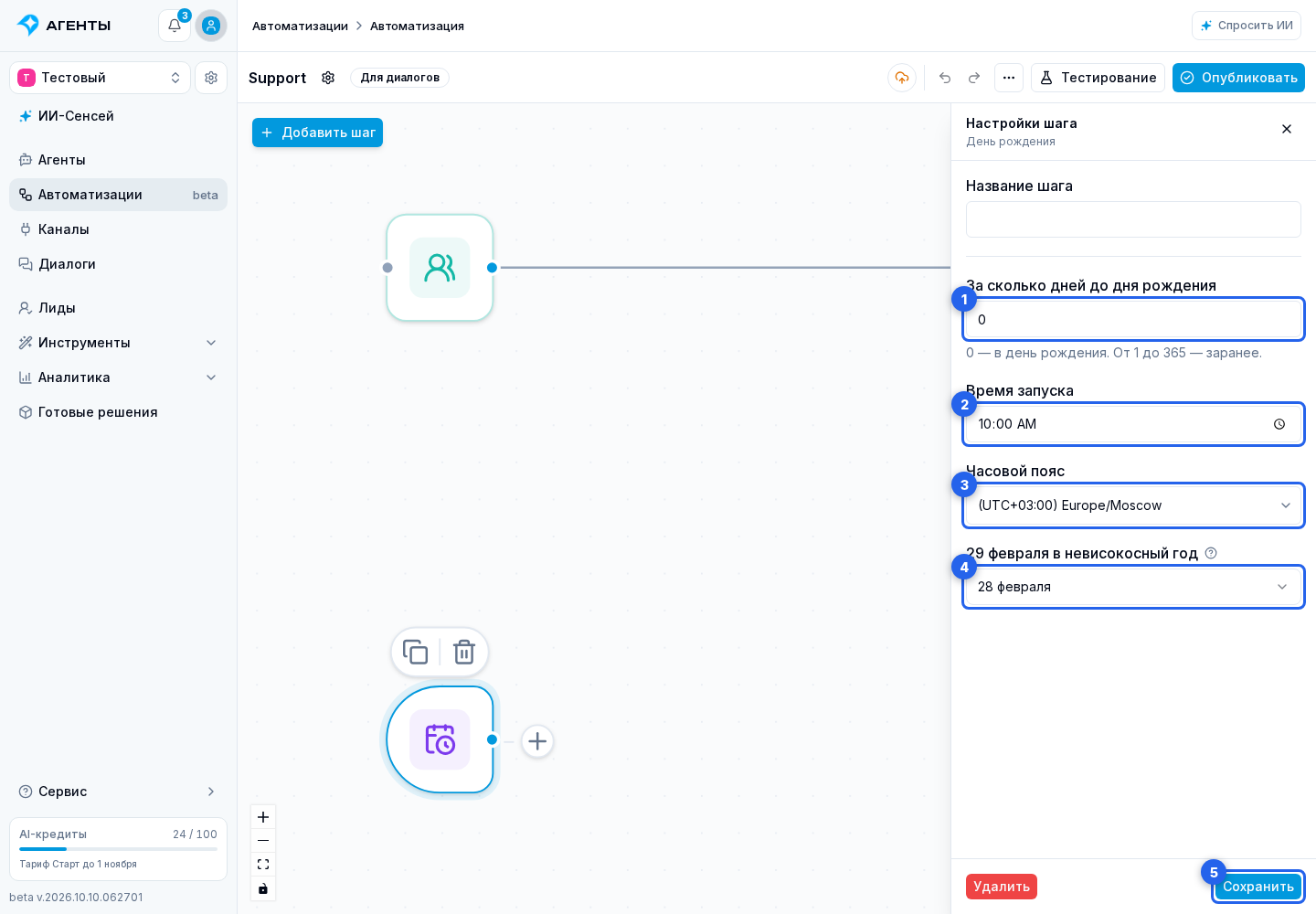The height and width of the screenshot is (914, 1316).
Task: Go to Диалоги section
Action: pos(119,264)
